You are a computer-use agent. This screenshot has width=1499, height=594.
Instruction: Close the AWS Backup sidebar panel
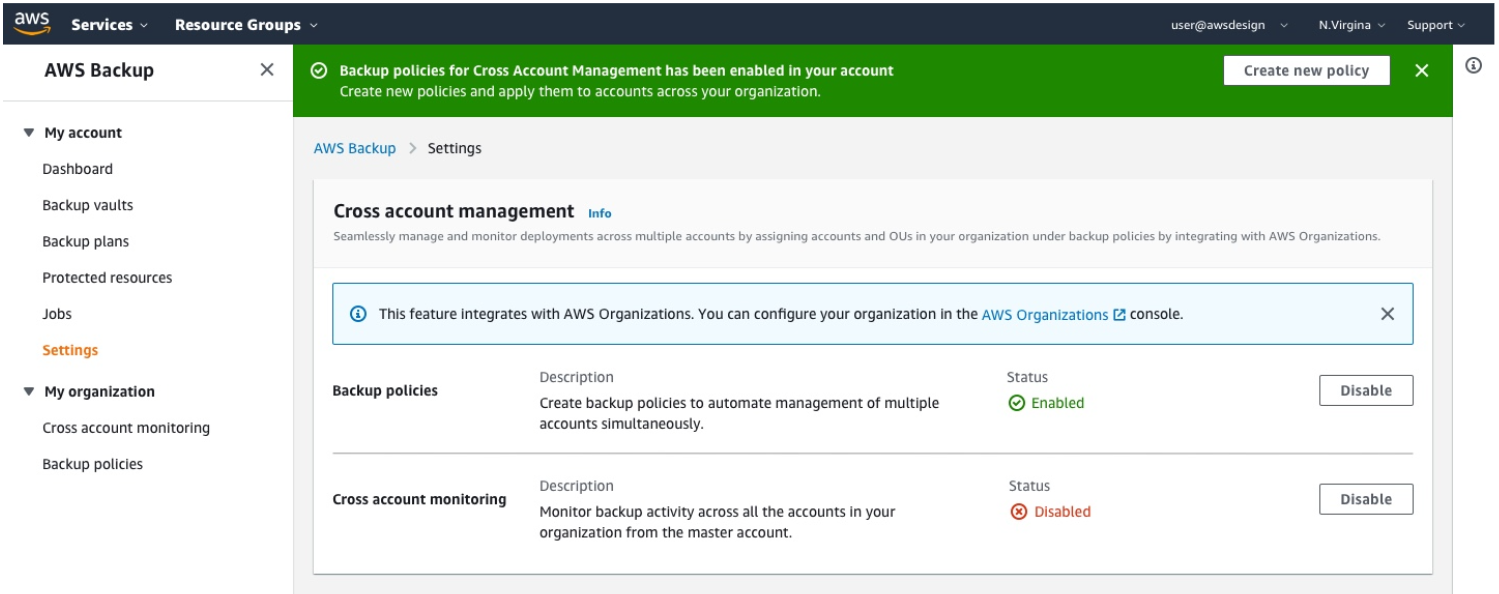[265, 69]
